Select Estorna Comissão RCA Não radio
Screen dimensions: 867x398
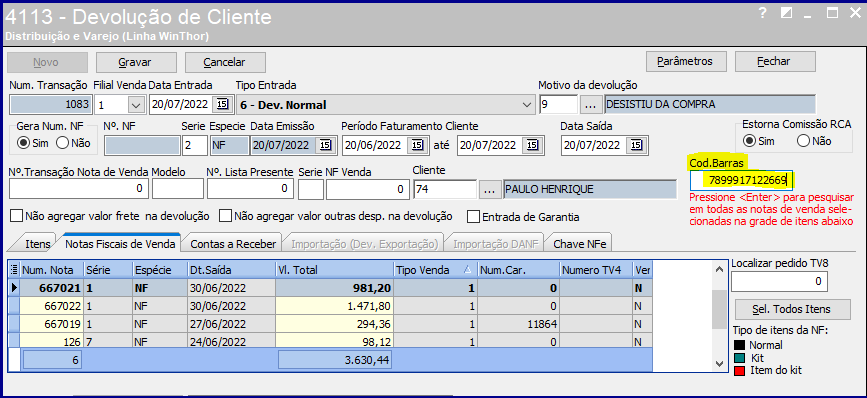pos(804,140)
